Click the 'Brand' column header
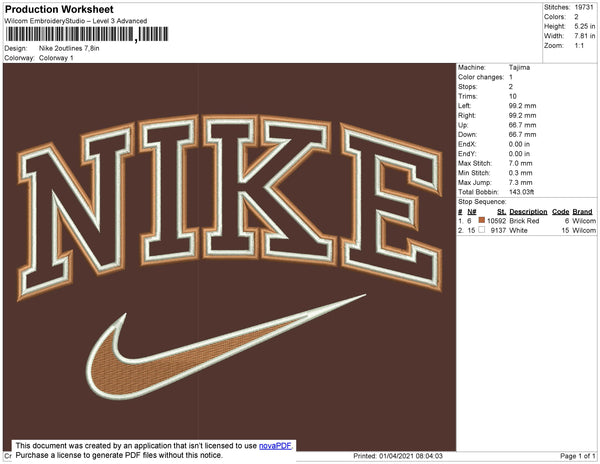Viewport: 600px width, 464px height. tap(582, 212)
